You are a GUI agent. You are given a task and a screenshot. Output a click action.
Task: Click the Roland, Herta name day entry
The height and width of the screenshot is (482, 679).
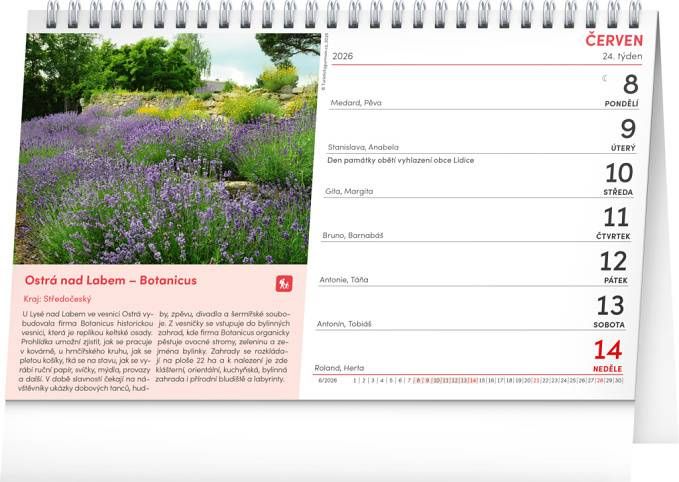[340, 367]
